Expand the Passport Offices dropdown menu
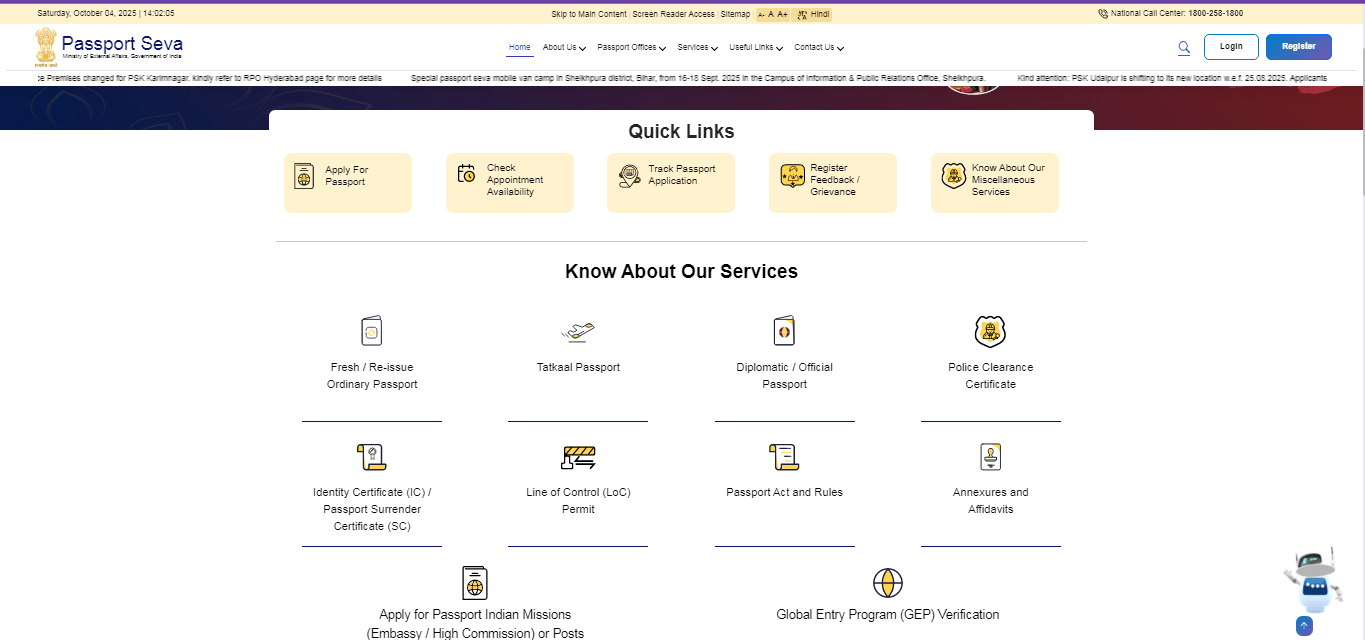Image resolution: width=1365 pixels, height=640 pixels. (631, 47)
